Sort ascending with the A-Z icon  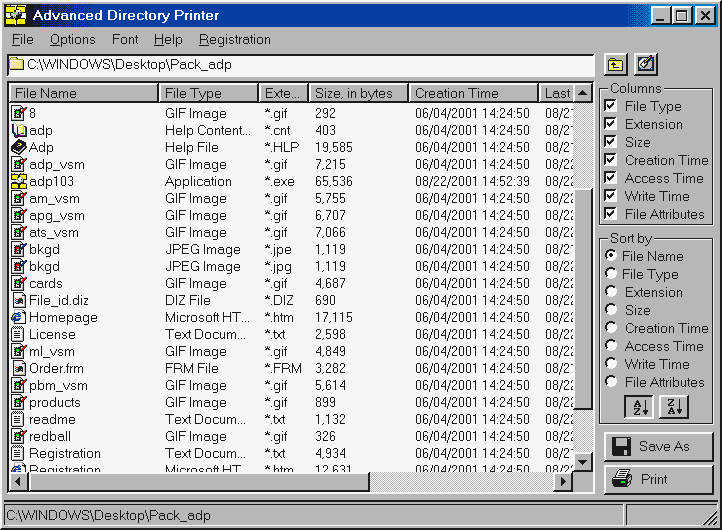coord(637,407)
